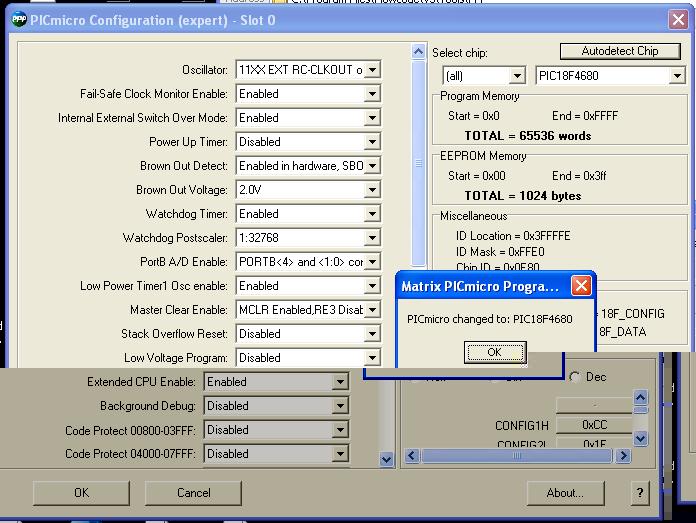Image resolution: width=696 pixels, height=523 pixels.
Task: Confirm the PICmicro changed message with OK
Action: [x=495, y=352]
